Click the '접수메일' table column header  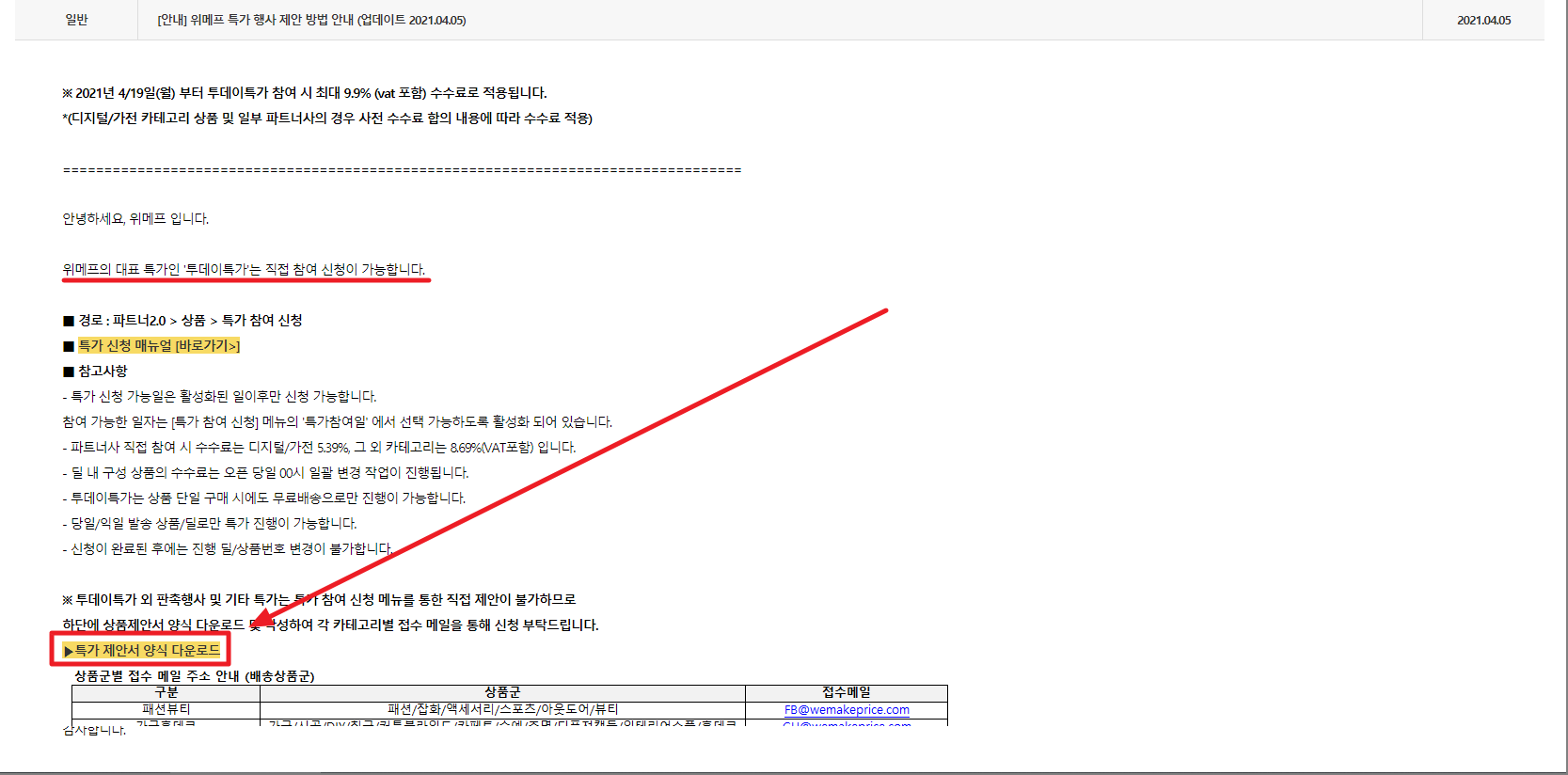point(847,693)
